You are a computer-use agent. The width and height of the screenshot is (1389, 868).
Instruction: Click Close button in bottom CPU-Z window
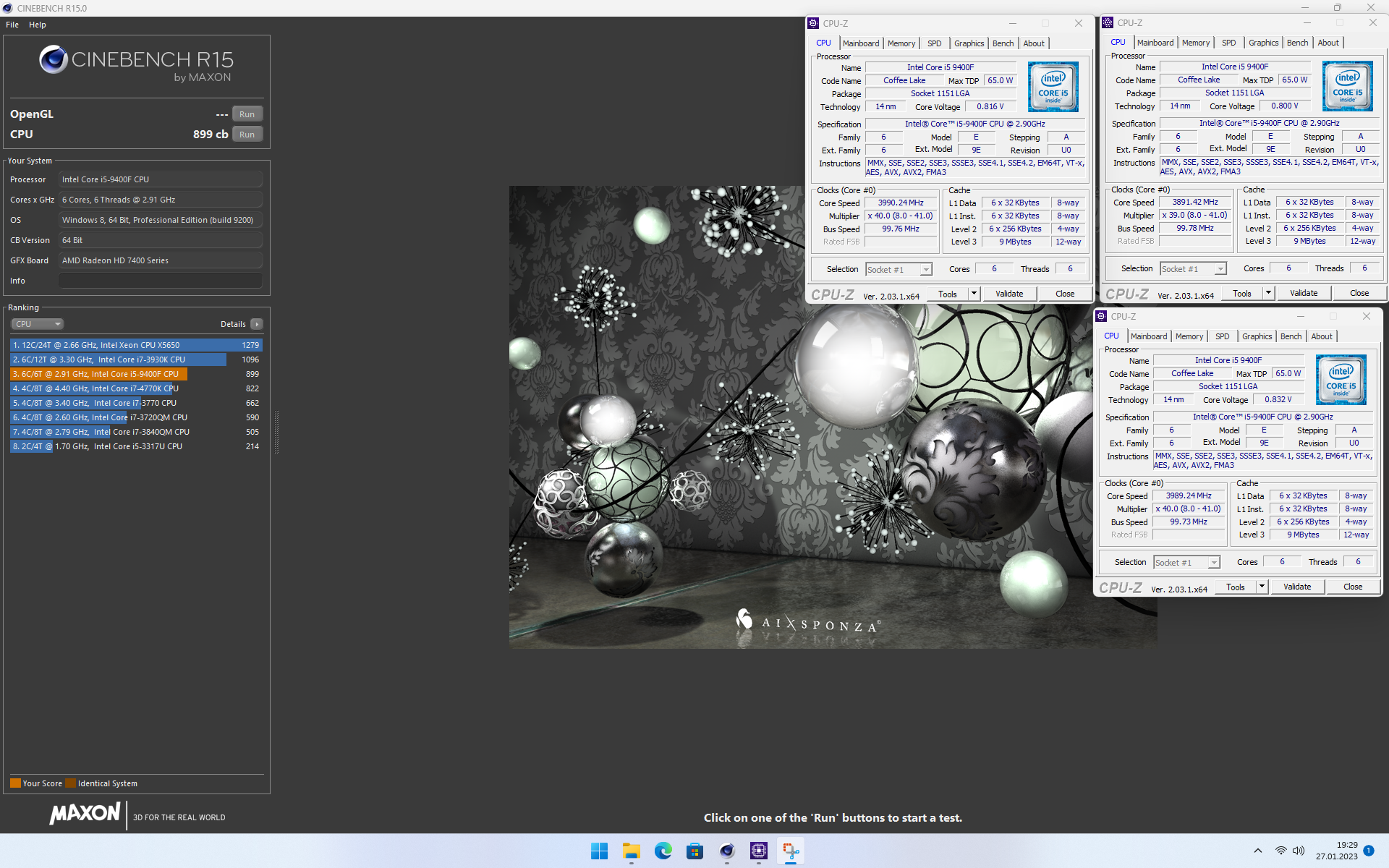pos(1352,587)
